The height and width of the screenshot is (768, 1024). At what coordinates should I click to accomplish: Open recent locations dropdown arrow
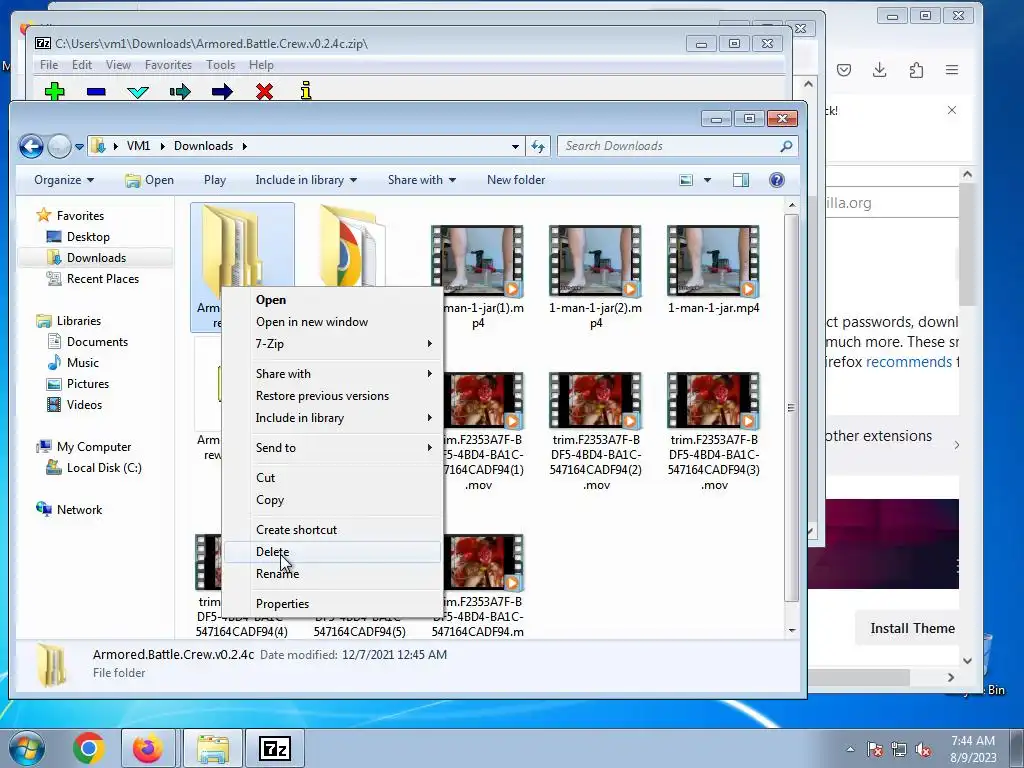(x=79, y=146)
